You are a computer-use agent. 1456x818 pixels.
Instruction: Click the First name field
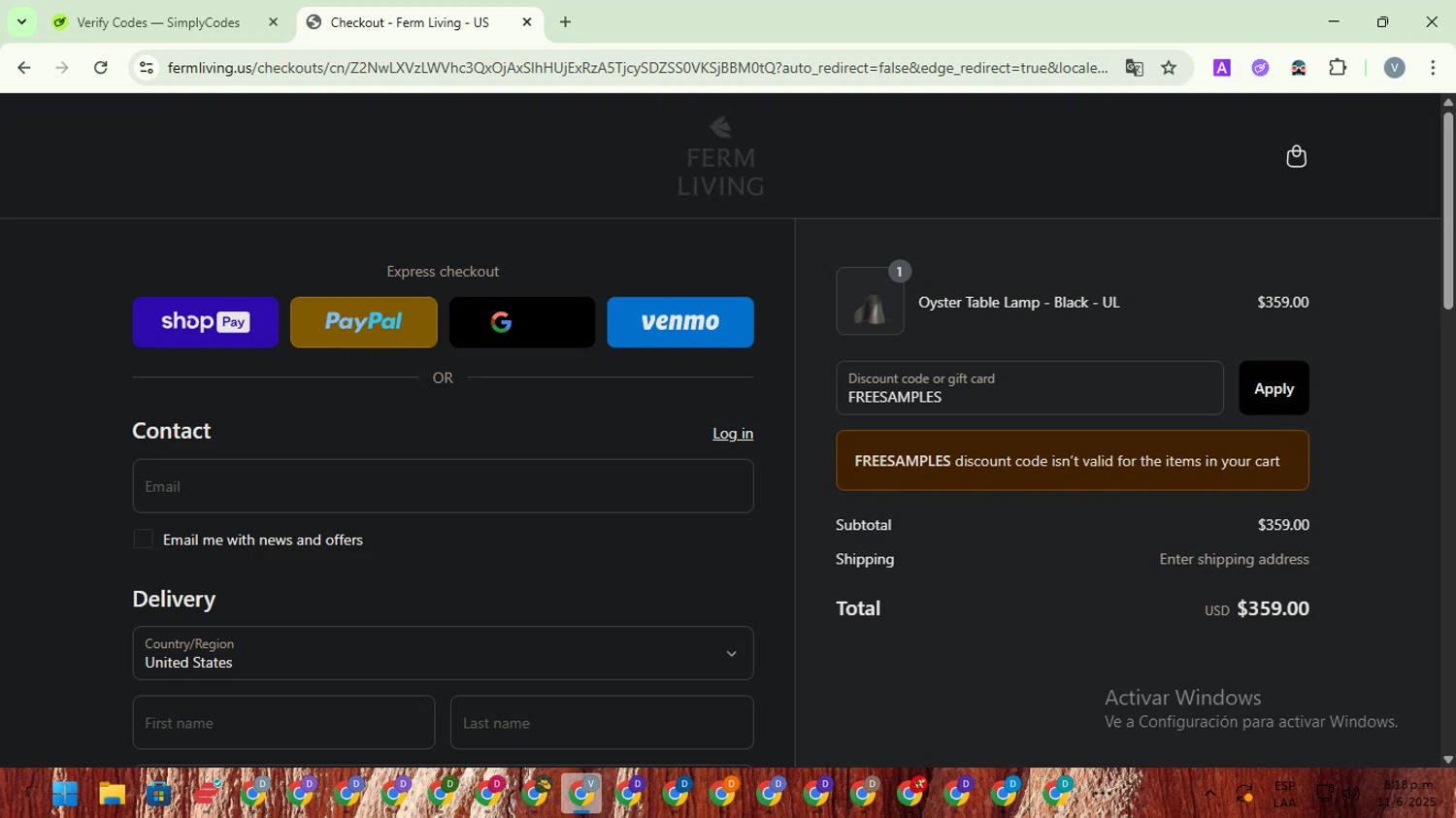283,723
